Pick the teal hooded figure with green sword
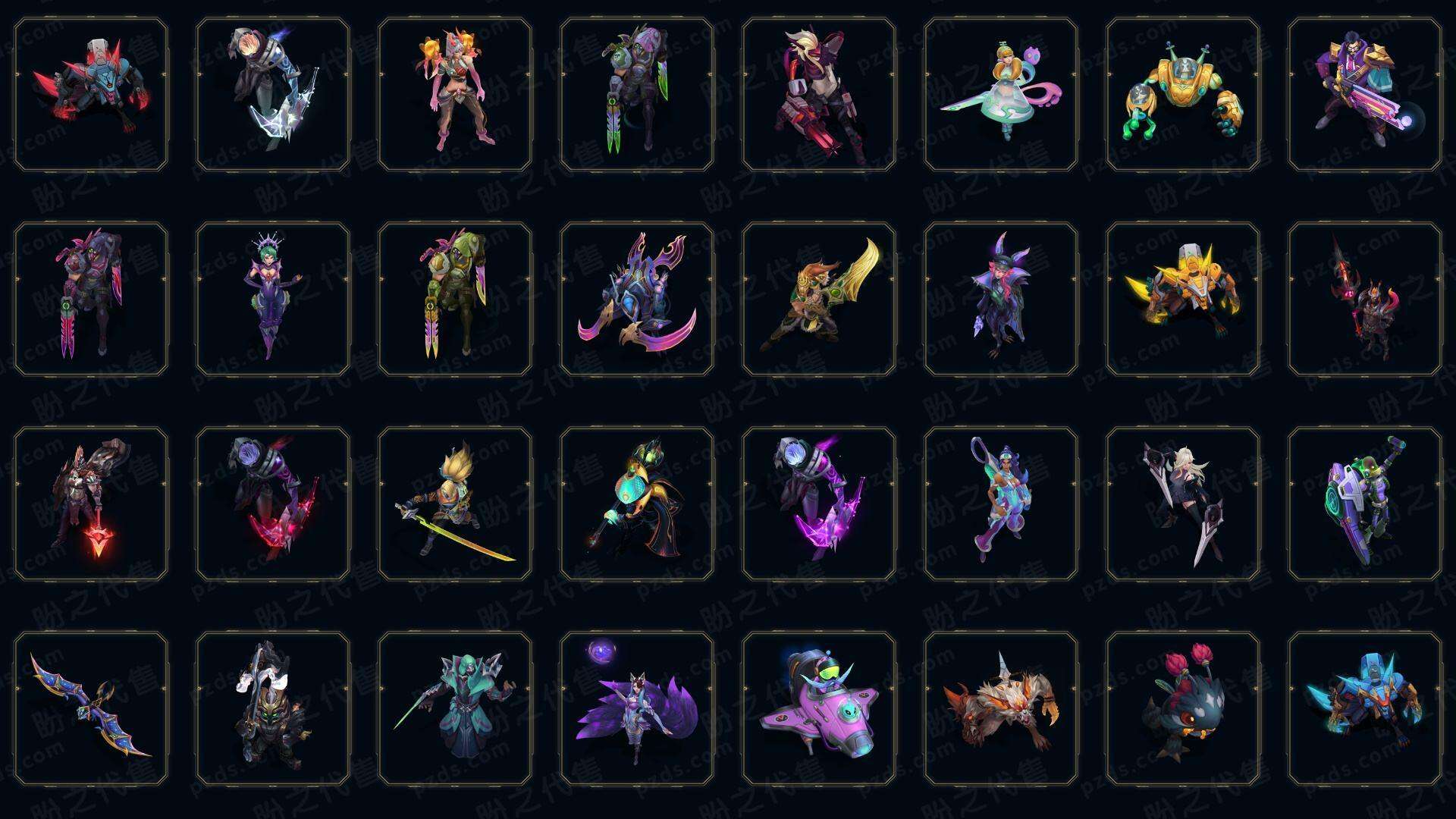The width and height of the screenshot is (1456, 819). [455, 709]
